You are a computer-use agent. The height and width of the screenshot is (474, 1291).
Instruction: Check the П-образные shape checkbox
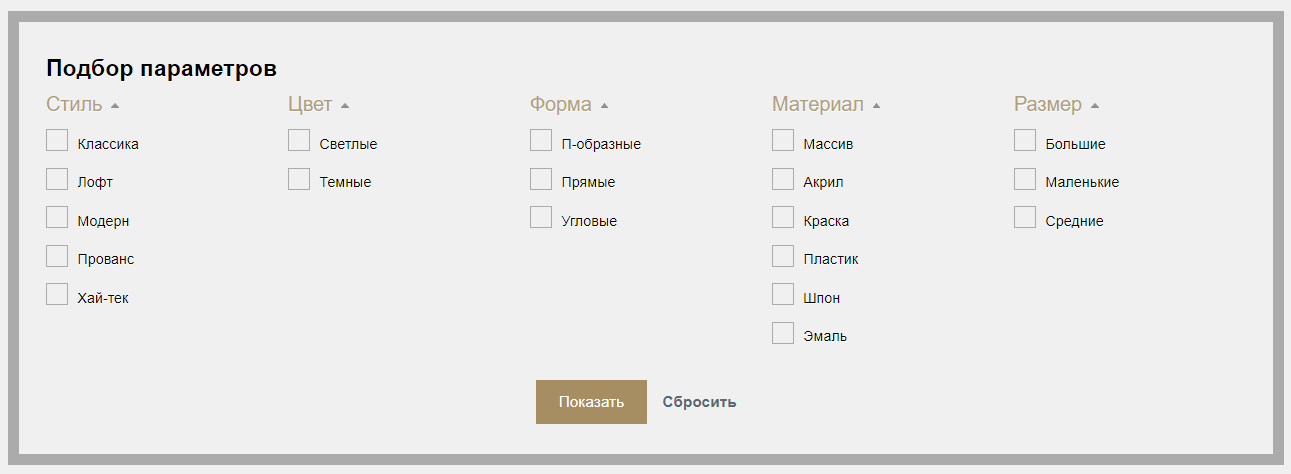[541, 141]
